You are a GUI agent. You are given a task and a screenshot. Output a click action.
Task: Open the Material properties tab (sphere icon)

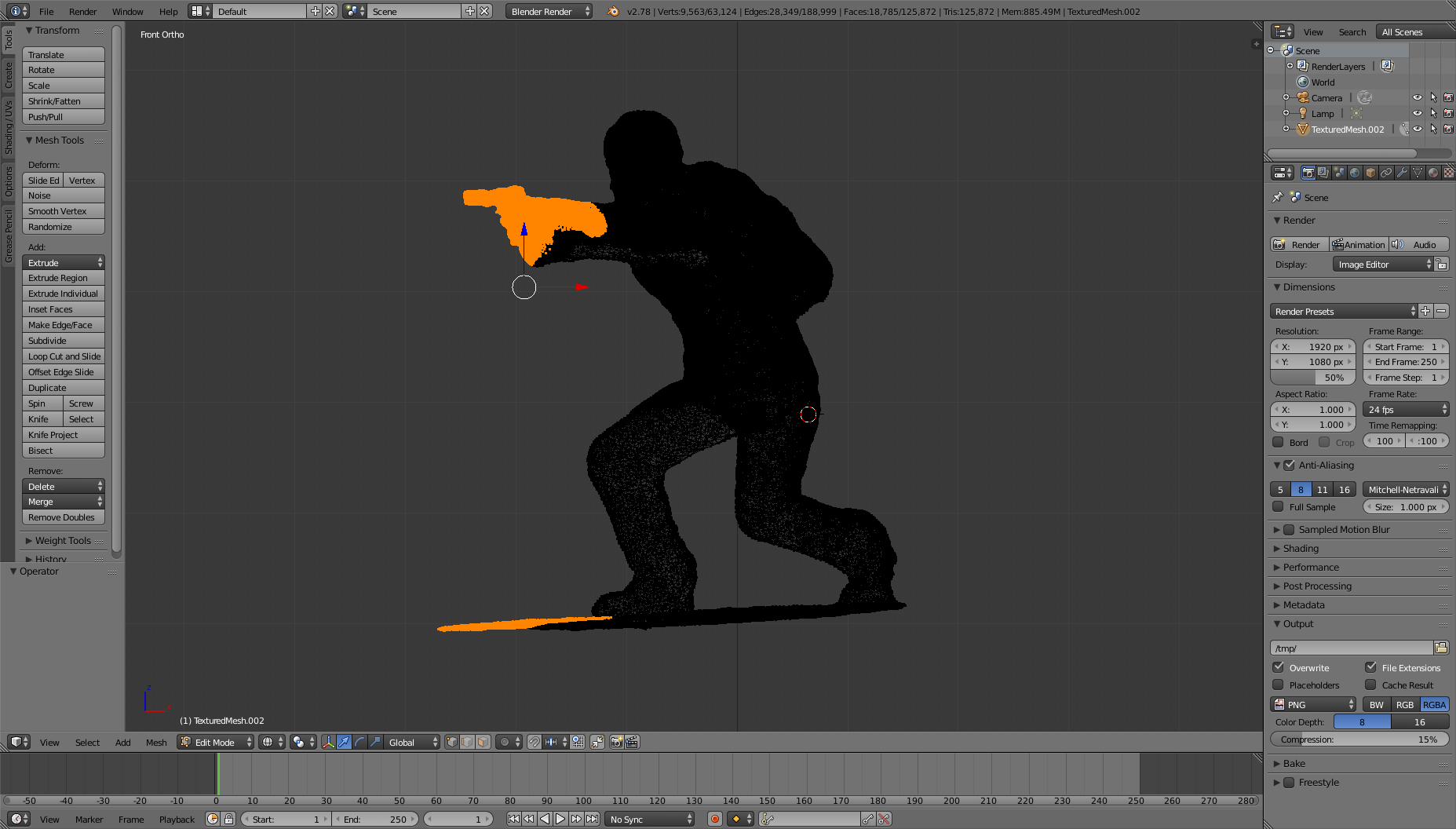[x=1433, y=173]
